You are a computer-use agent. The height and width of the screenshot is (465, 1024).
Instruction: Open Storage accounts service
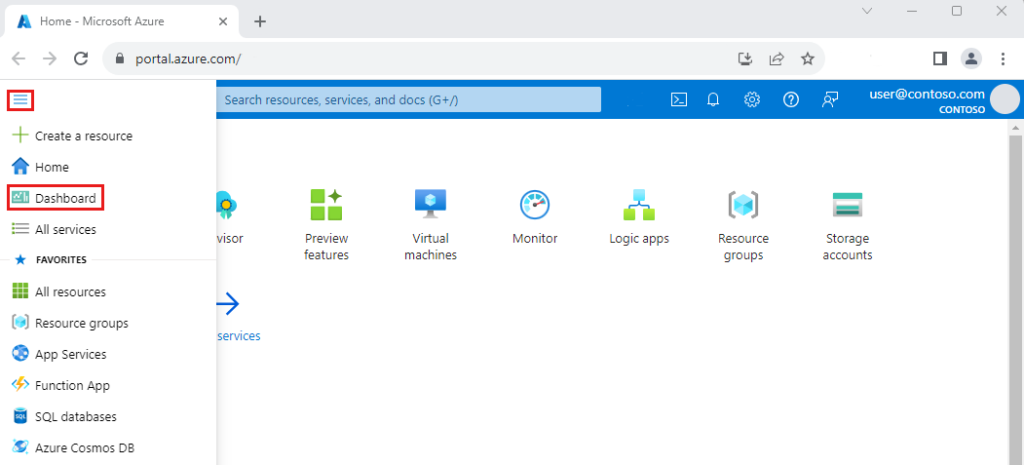(x=848, y=225)
